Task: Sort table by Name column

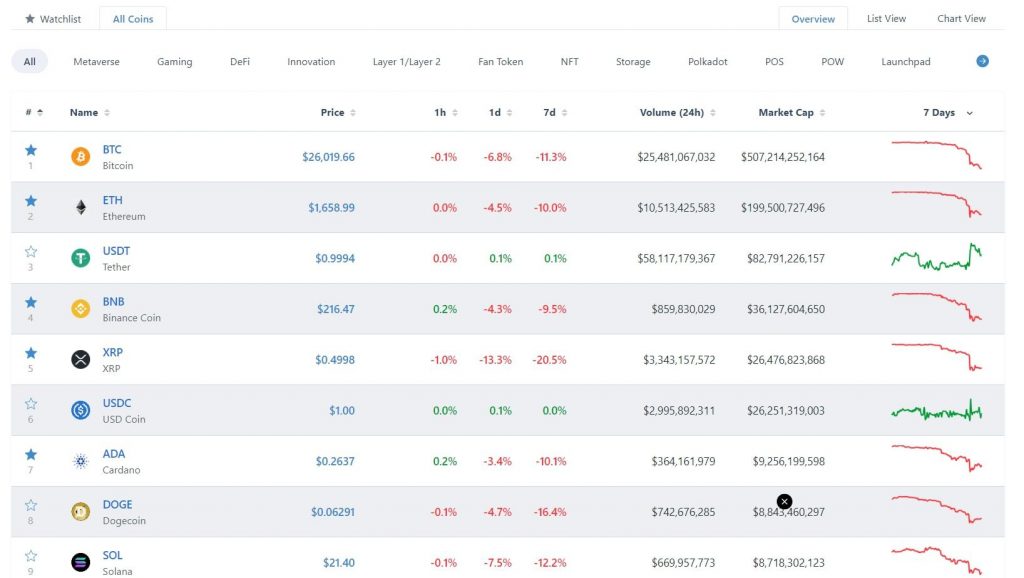Action: point(89,112)
